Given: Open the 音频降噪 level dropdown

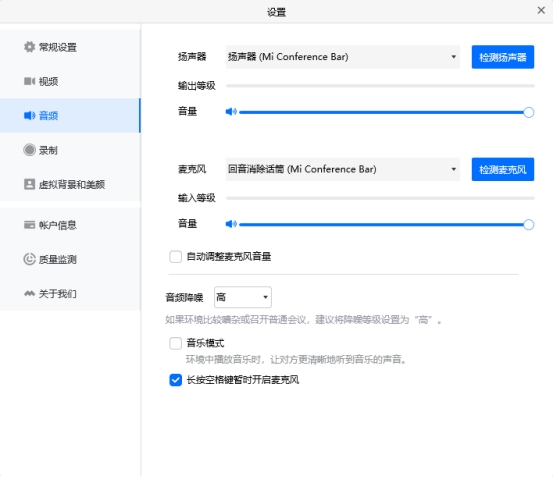Looking at the screenshot, I should click(243, 297).
